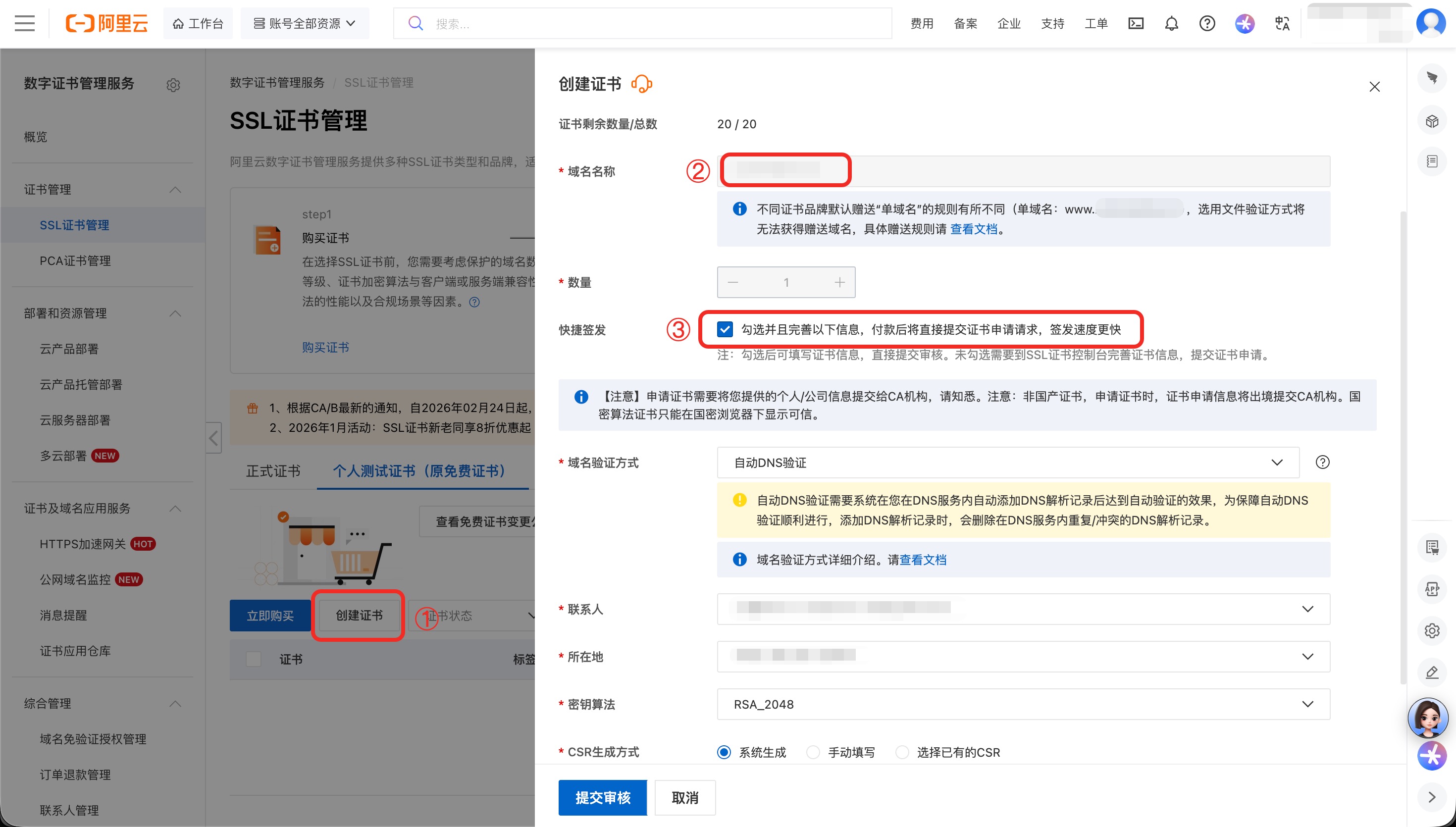Open the 域名验证方式 dropdown
This screenshot has height=827, width=1456.
pos(1007,463)
